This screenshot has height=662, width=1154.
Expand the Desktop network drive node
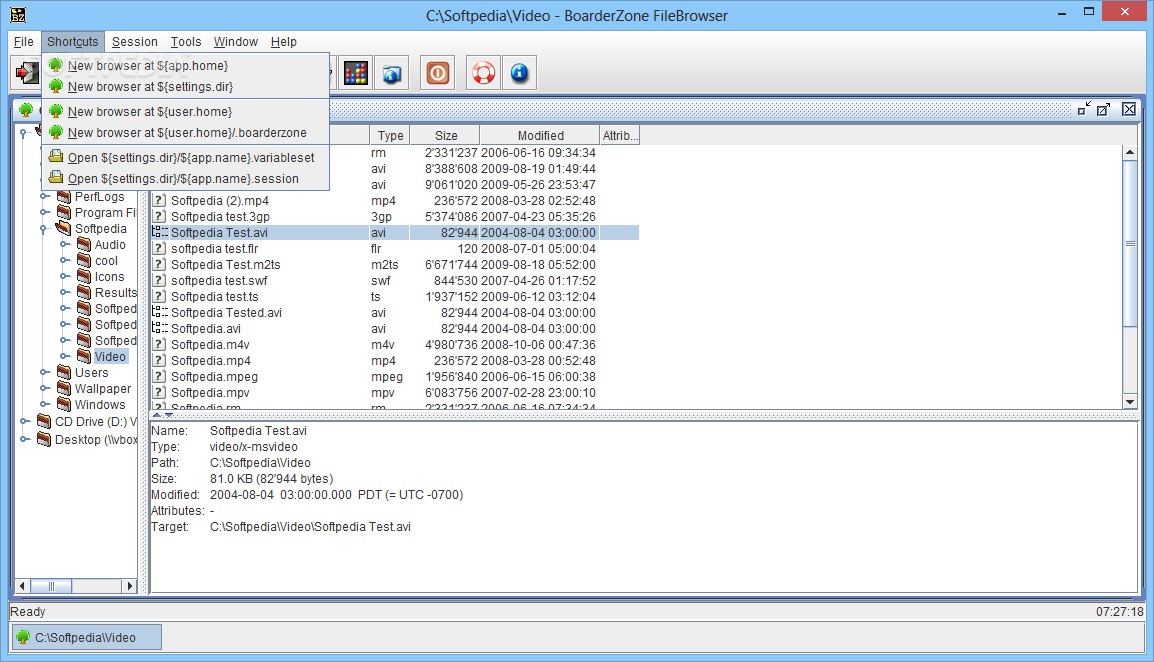24,440
